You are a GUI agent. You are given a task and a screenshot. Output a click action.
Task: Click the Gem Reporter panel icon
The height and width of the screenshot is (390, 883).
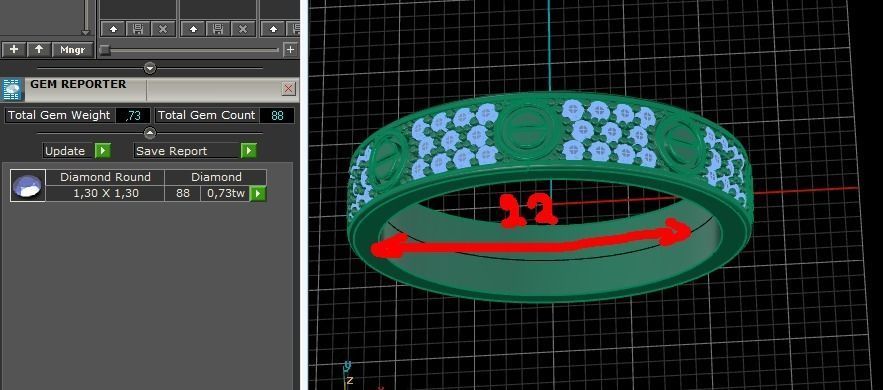(x=12, y=89)
